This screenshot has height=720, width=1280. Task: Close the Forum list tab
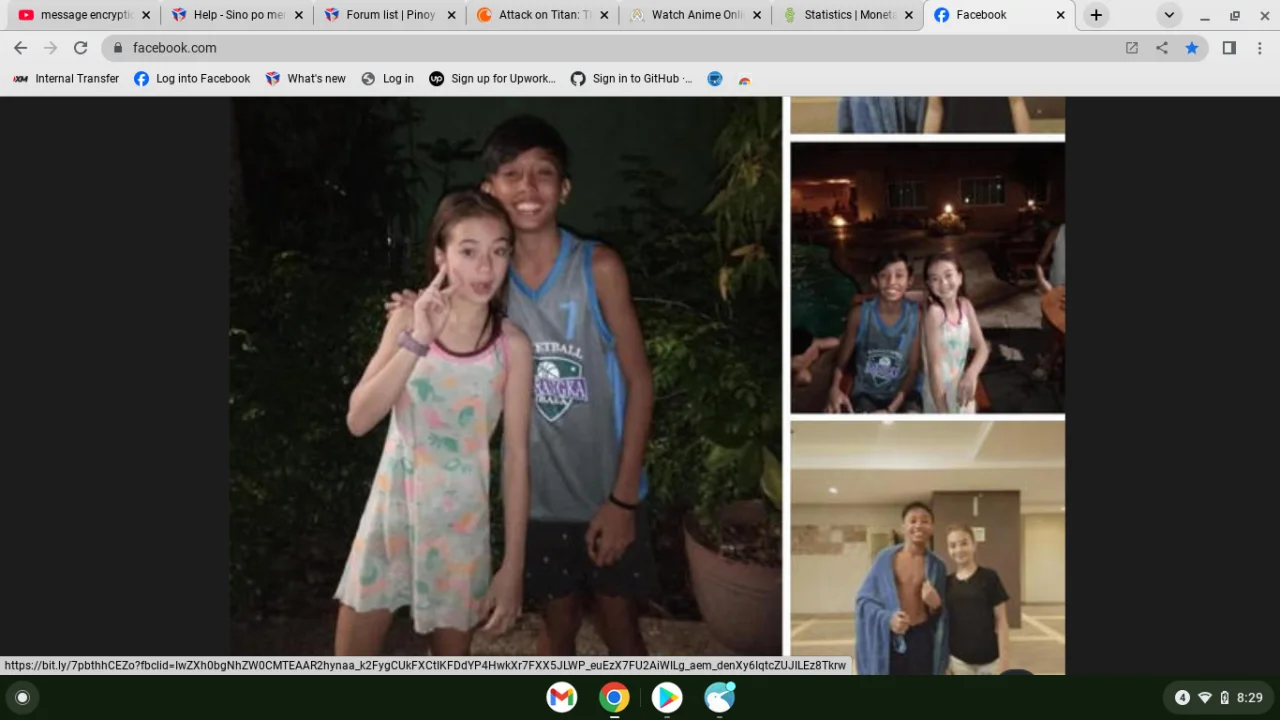click(x=451, y=15)
